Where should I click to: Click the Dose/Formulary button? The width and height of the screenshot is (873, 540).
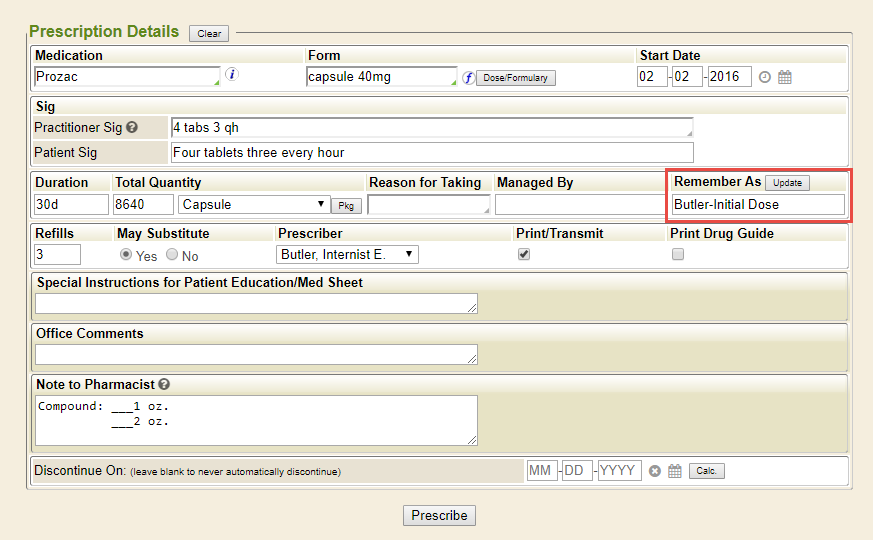coord(515,78)
